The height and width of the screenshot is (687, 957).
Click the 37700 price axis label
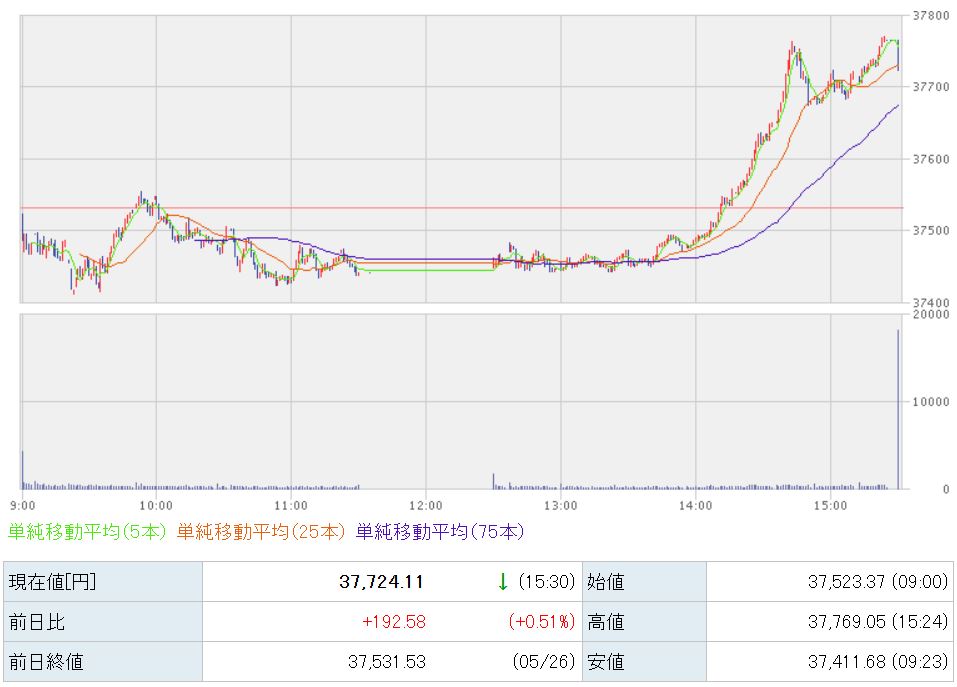(931, 87)
